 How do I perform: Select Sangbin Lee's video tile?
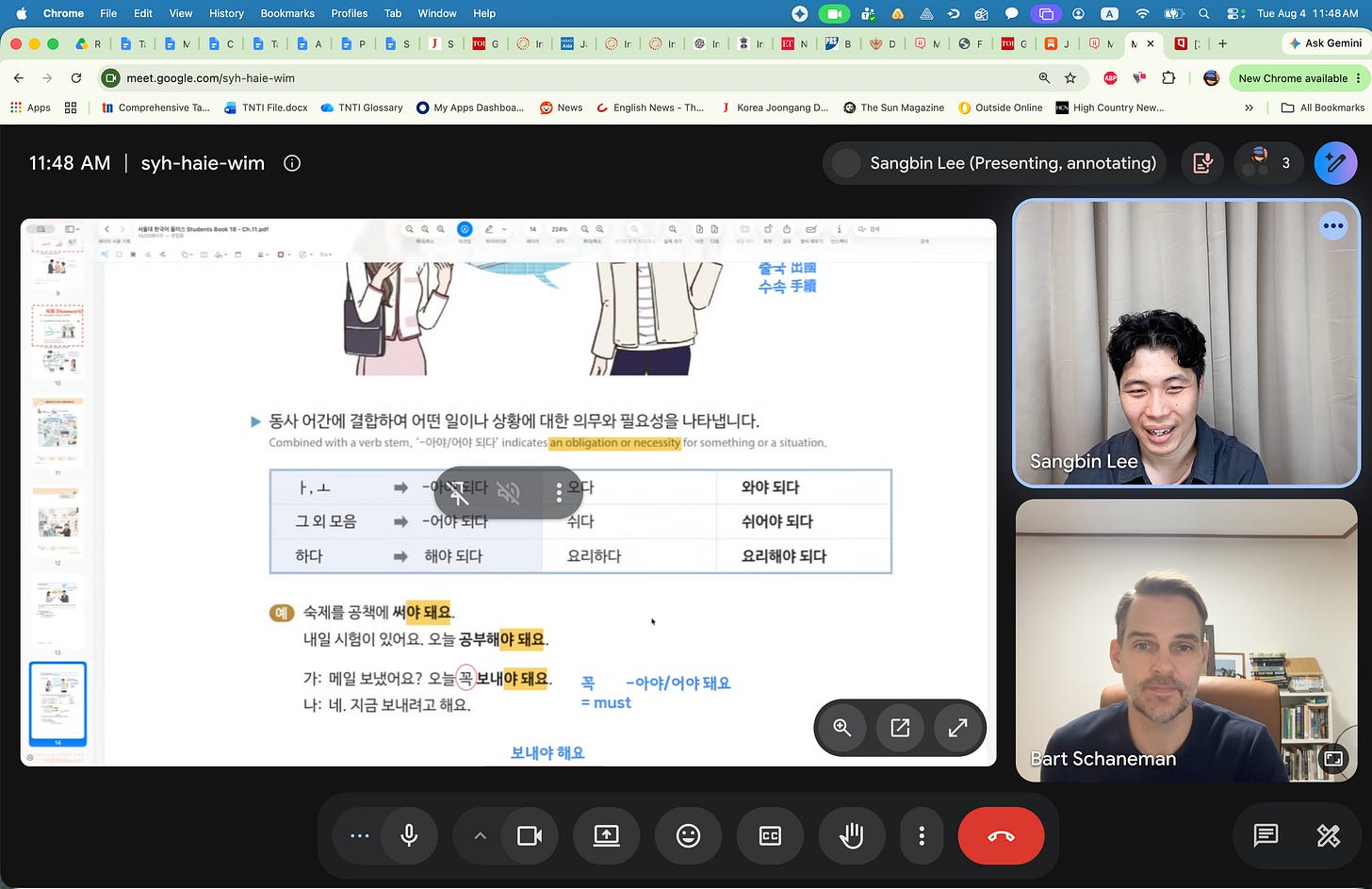1186,343
